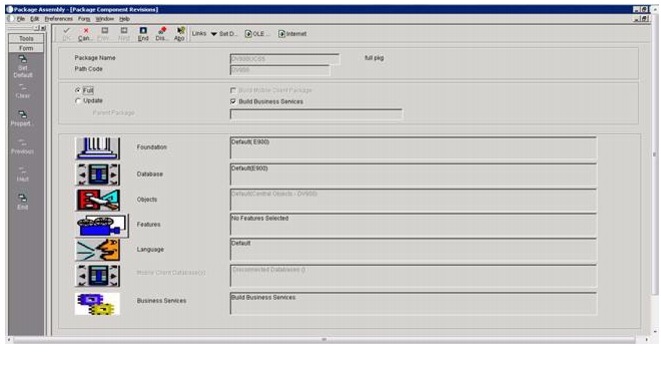Click the Next sidebar icon
Screen dimensions: 661x366
23,170
